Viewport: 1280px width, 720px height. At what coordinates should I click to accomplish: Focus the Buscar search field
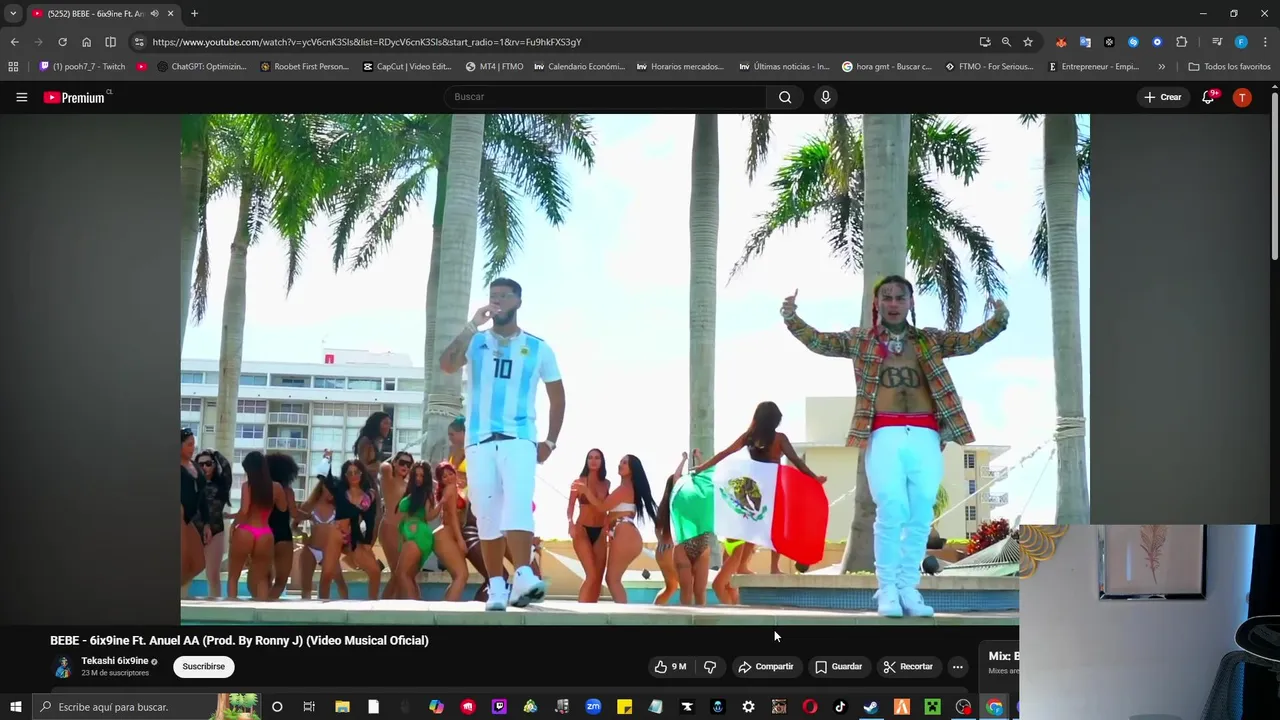point(605,97)
